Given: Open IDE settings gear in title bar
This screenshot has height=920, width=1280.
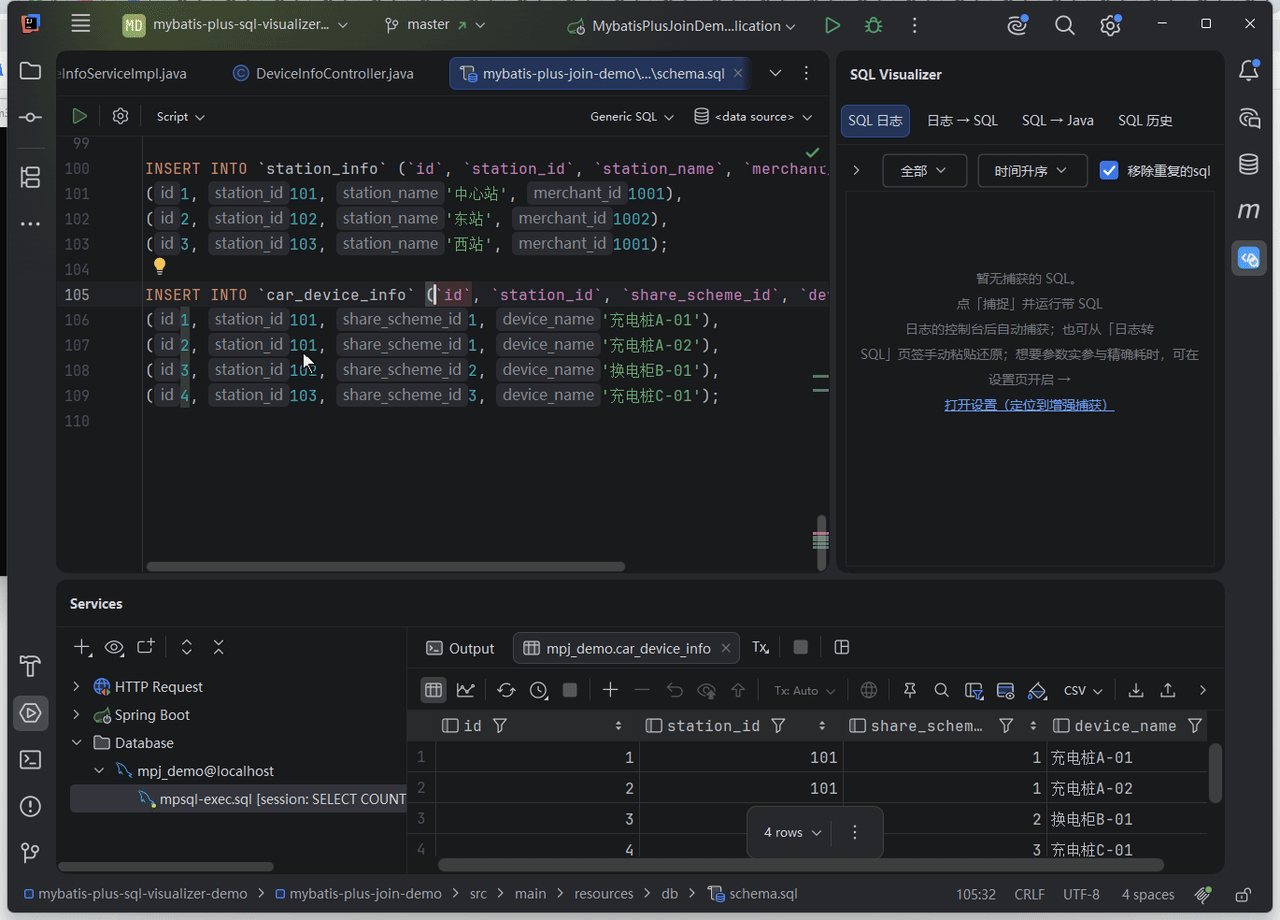Looking at the screenshot, I should click(x=1110, y=26).
